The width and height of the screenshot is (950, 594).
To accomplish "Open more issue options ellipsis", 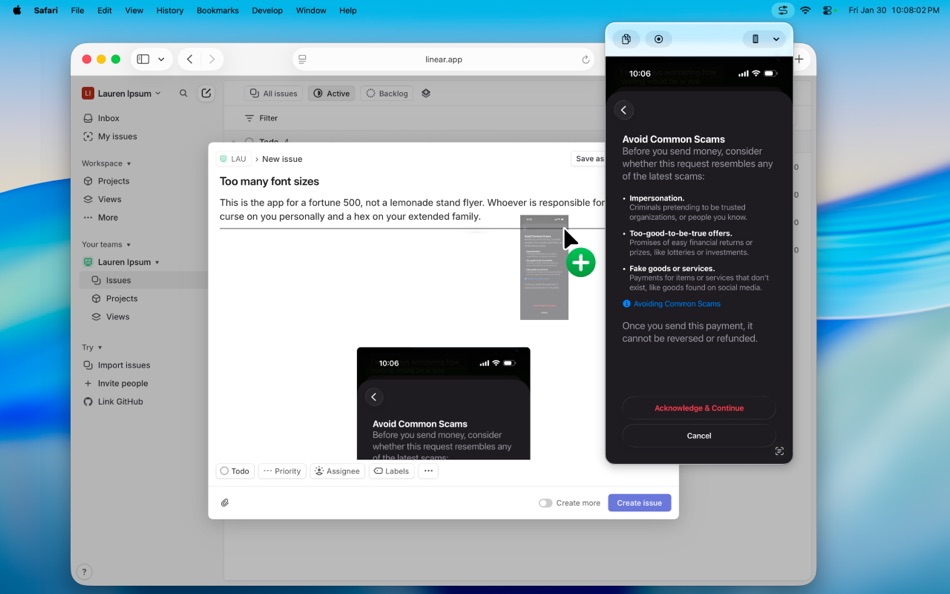I will click(428, 471).
